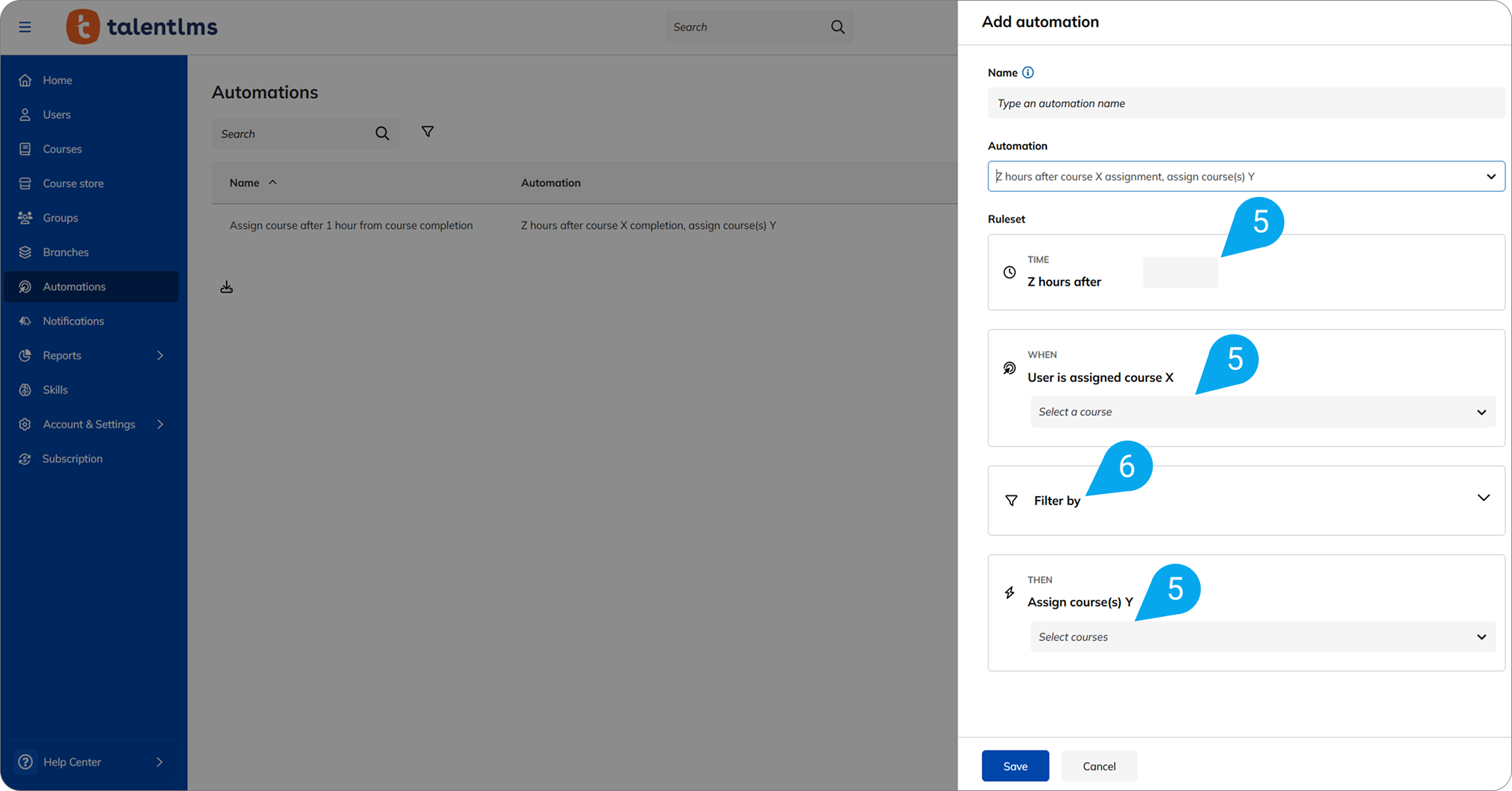Click the Automations filter funnel icon

click(x=428, y=132)
